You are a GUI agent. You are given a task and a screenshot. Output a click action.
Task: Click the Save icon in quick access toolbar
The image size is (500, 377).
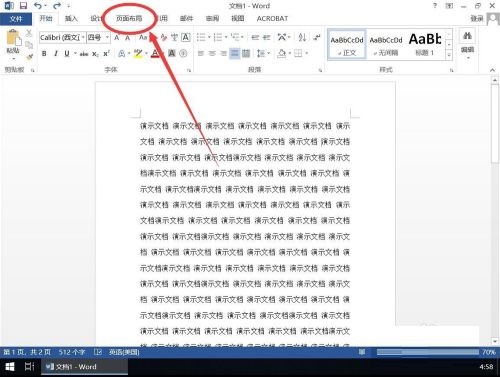click(23, 6)
